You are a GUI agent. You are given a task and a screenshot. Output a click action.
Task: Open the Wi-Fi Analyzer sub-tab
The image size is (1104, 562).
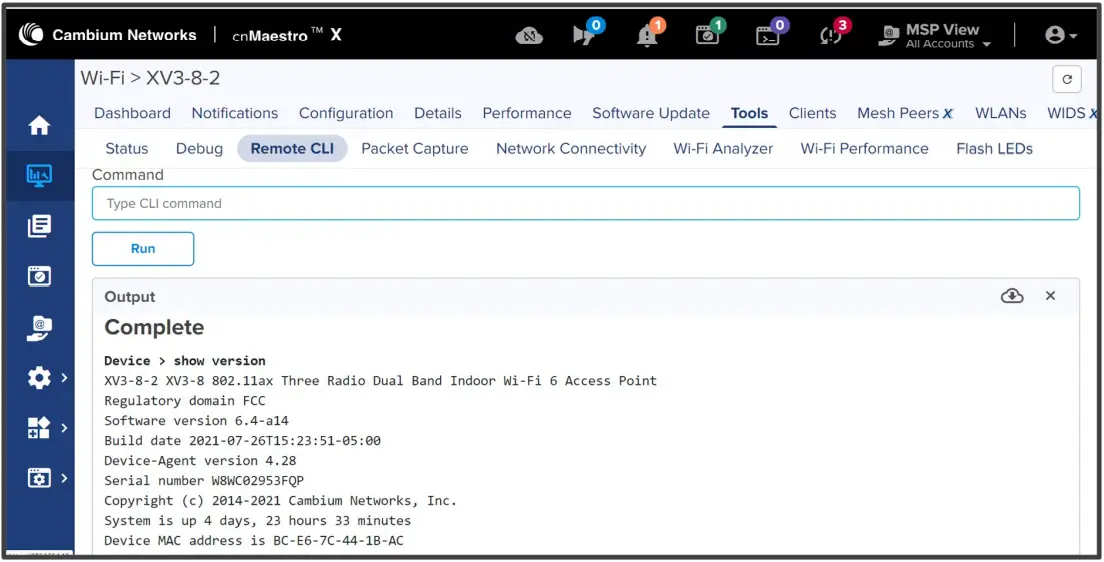[723, 149]
